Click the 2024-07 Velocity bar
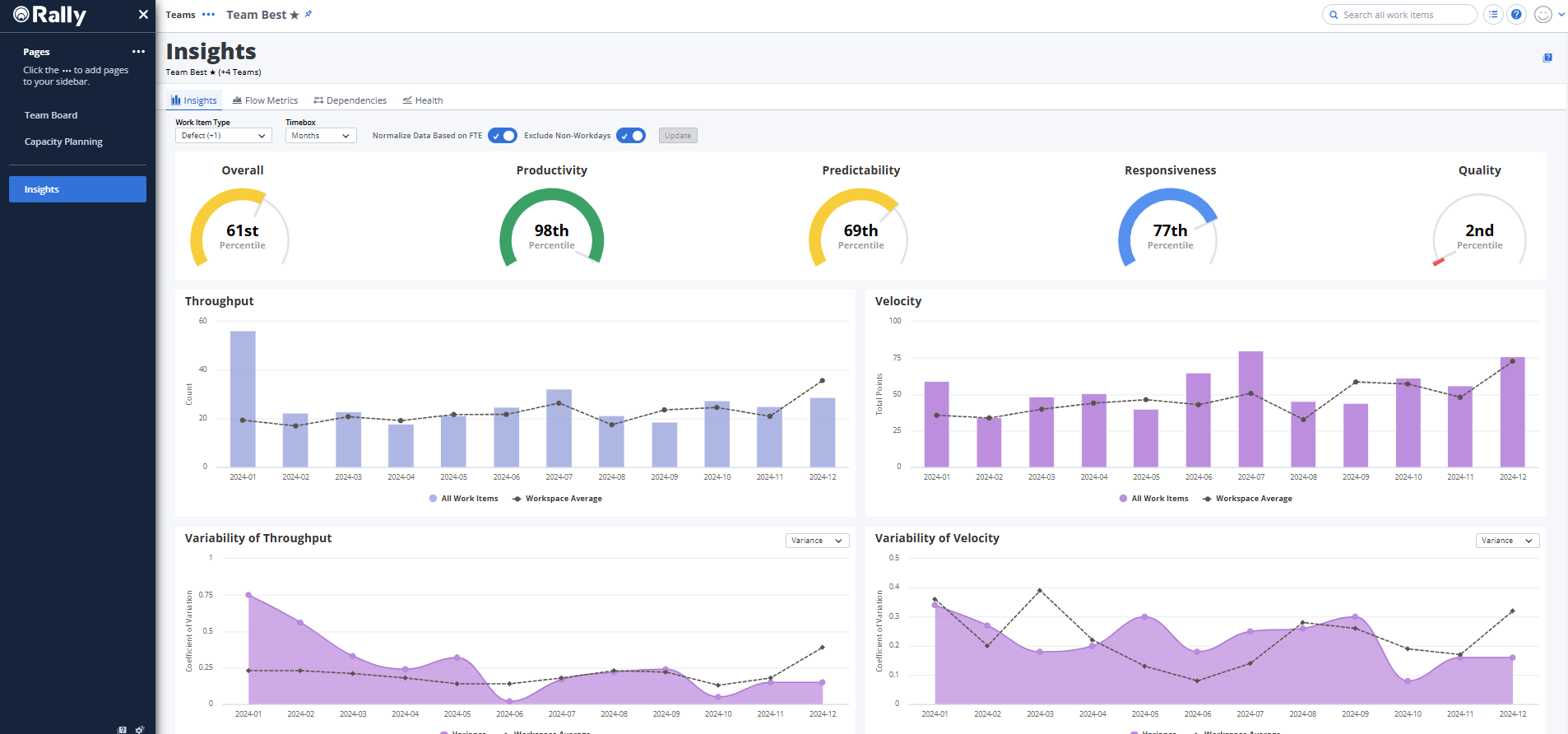The image size is (1568, 734). click(x=1250, y=409)
